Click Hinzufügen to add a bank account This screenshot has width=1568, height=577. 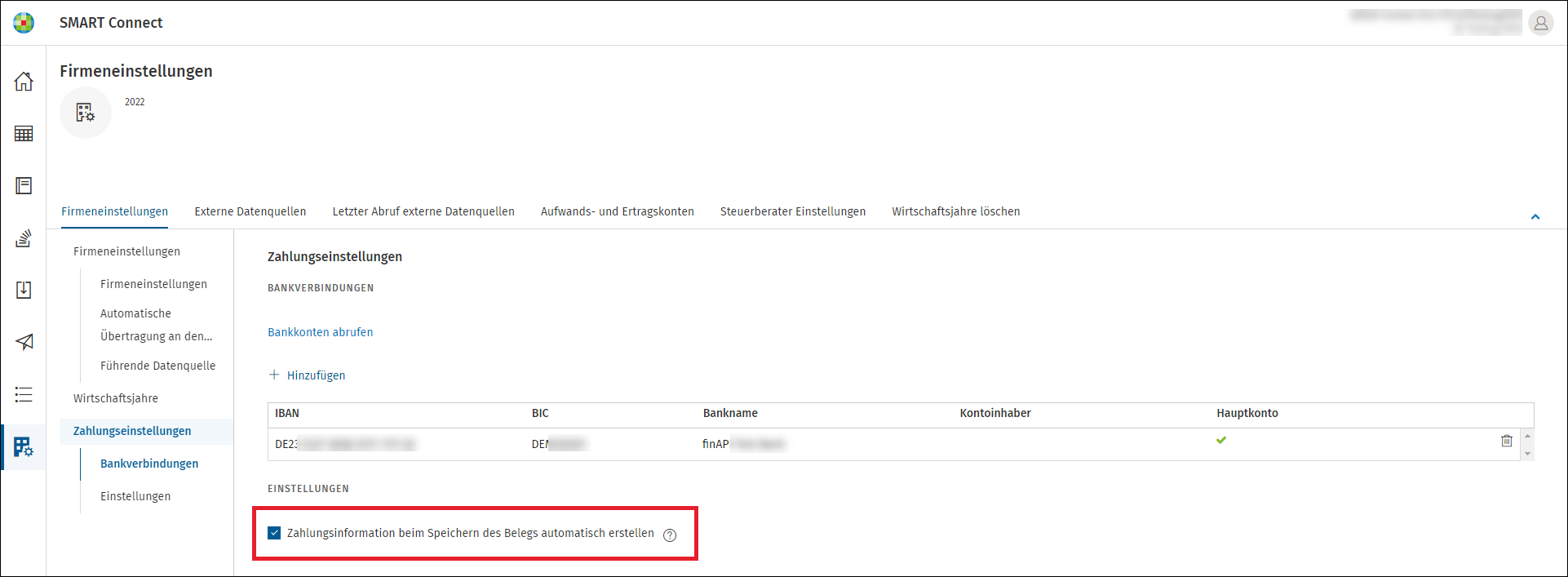(x=307, y=375)
